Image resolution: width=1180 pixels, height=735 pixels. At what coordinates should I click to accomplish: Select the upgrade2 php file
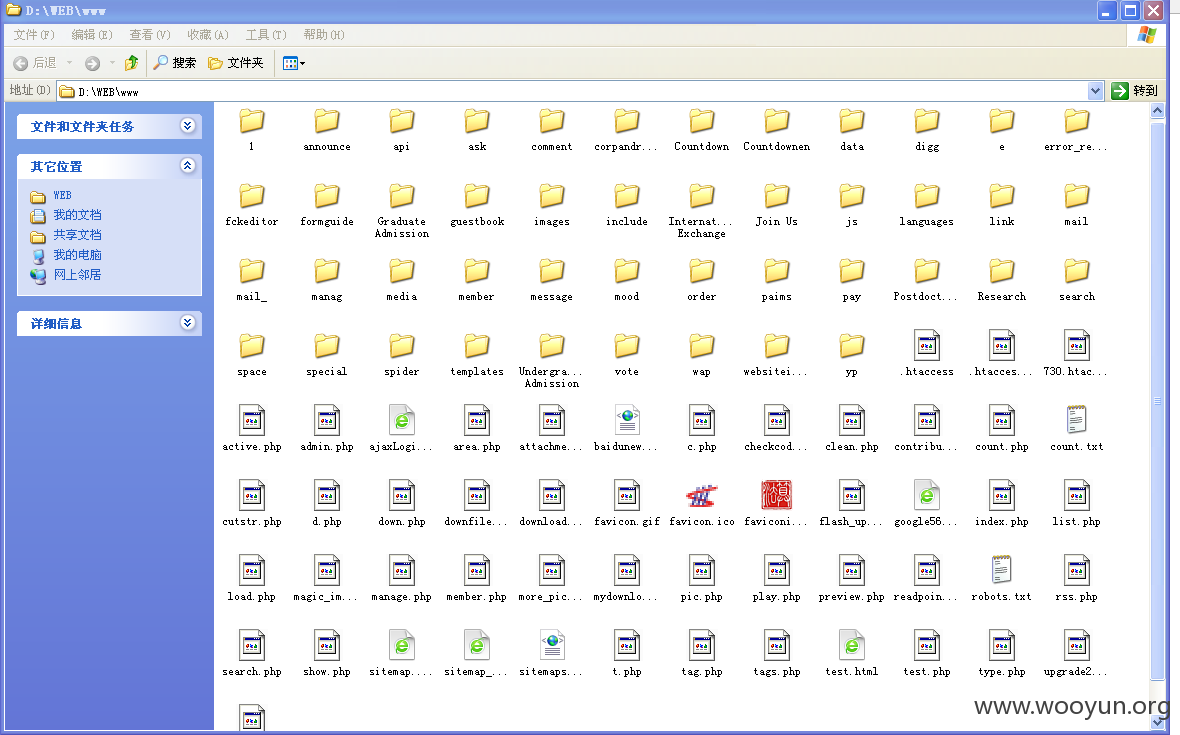coord(1077,654)
